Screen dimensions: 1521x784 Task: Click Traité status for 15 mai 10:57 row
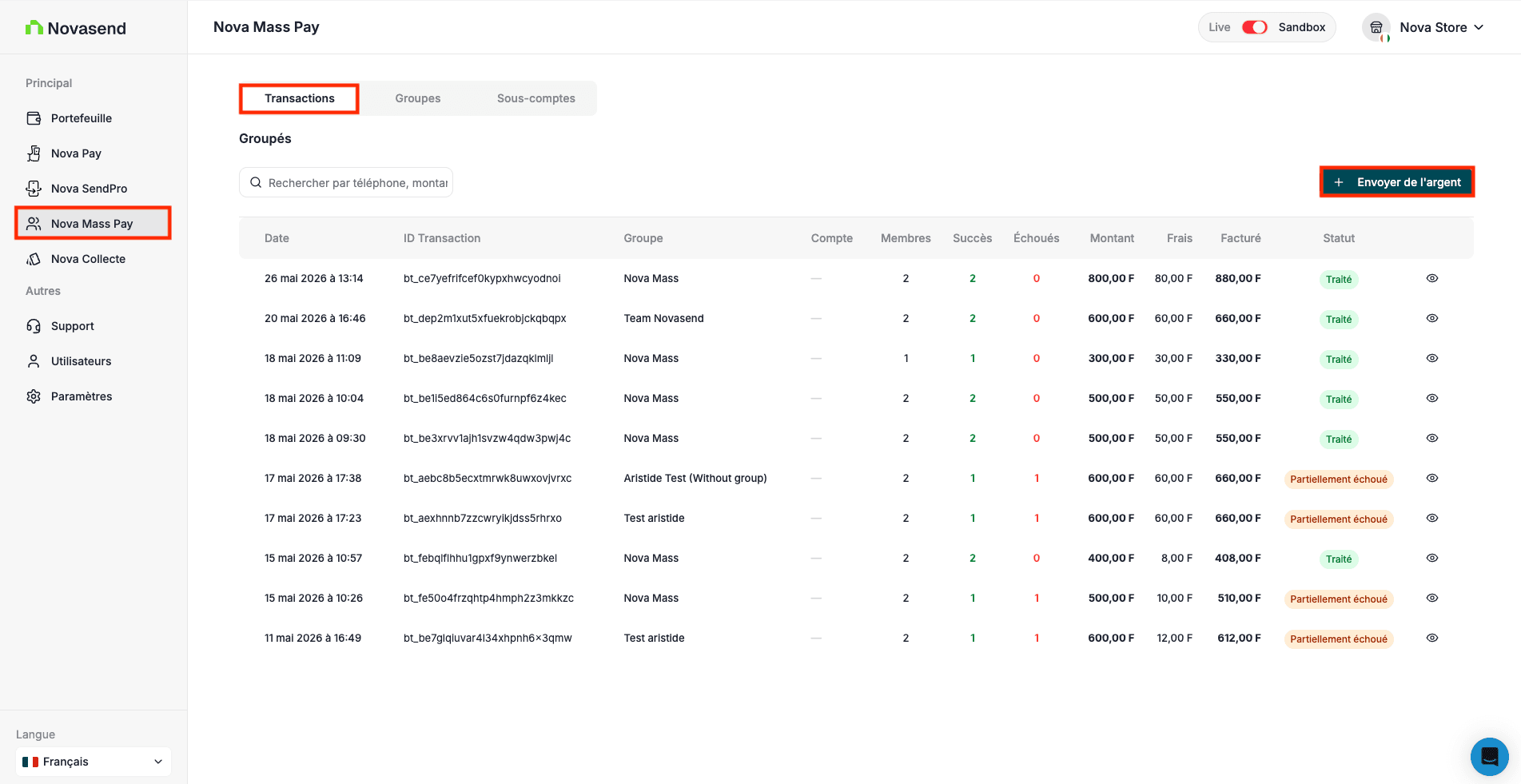[x=1339, y=559]
